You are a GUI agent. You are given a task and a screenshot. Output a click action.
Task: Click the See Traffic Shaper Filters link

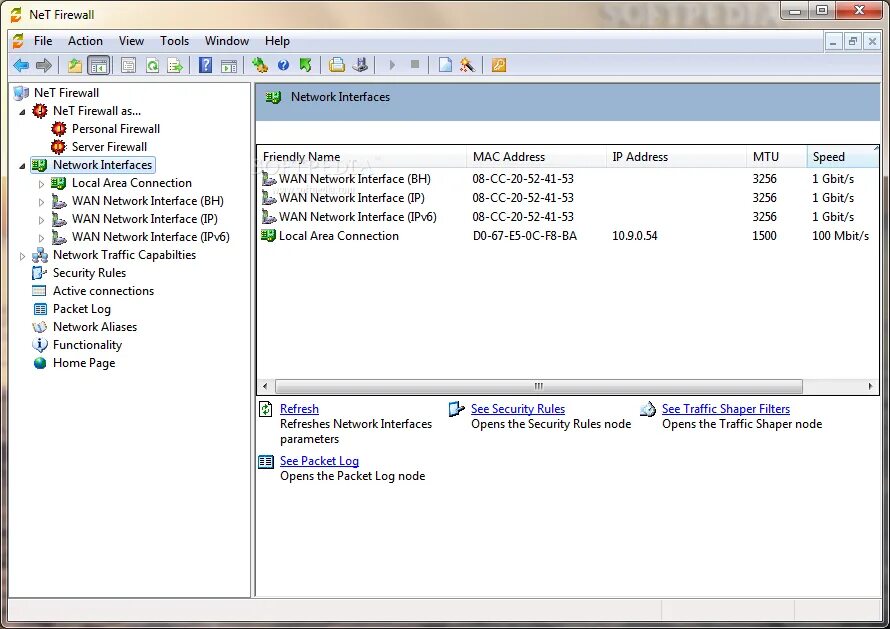[x=726, y=409]
